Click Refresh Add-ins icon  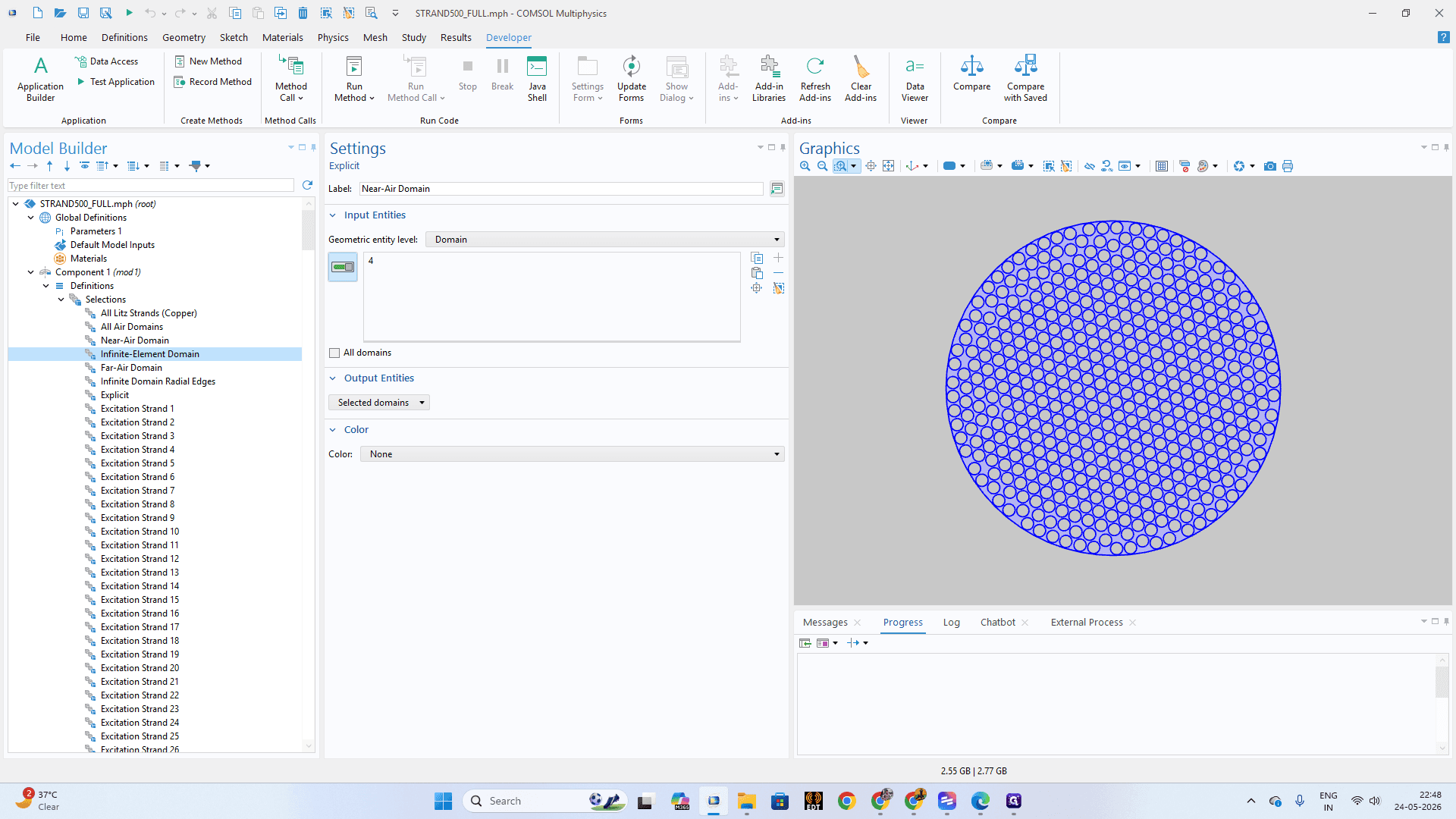pyautogui.click(x=815, y=78)
